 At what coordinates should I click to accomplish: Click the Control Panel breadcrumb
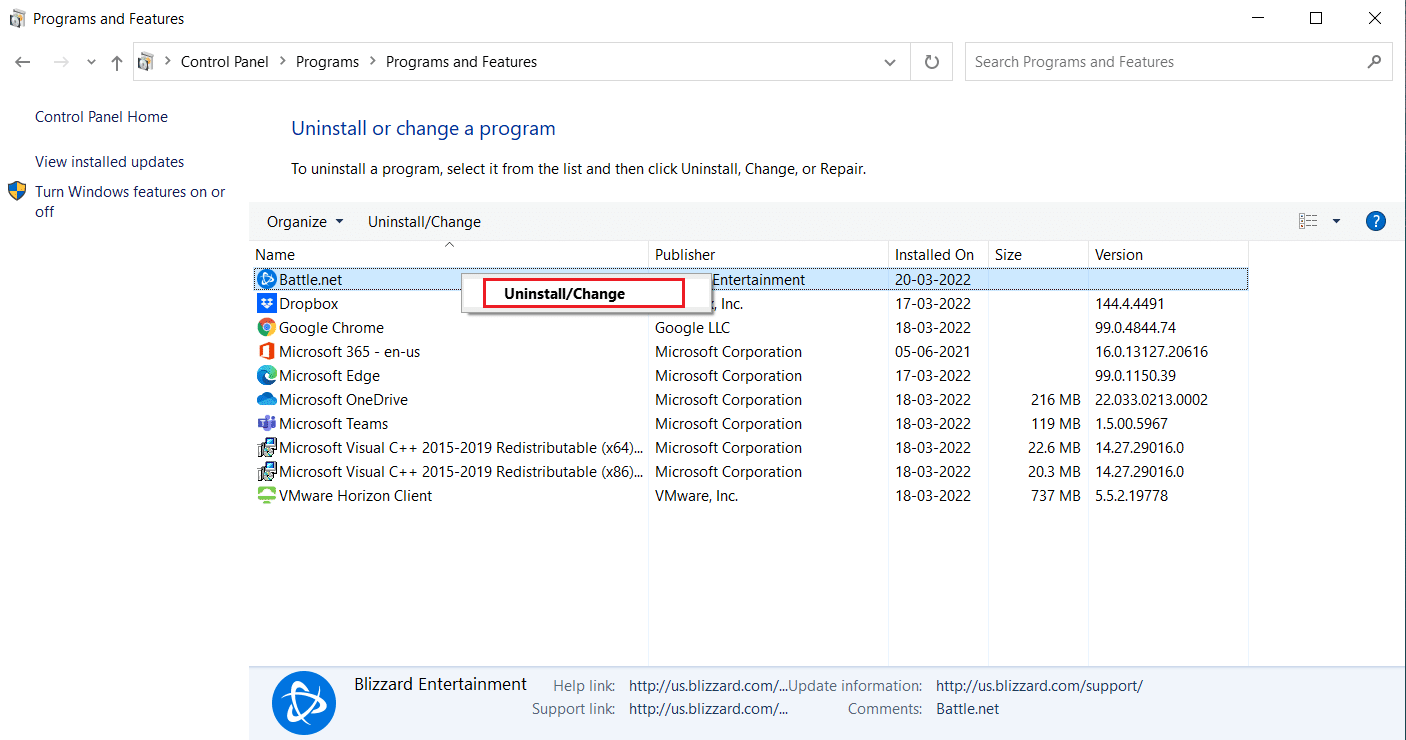point(225,62)
